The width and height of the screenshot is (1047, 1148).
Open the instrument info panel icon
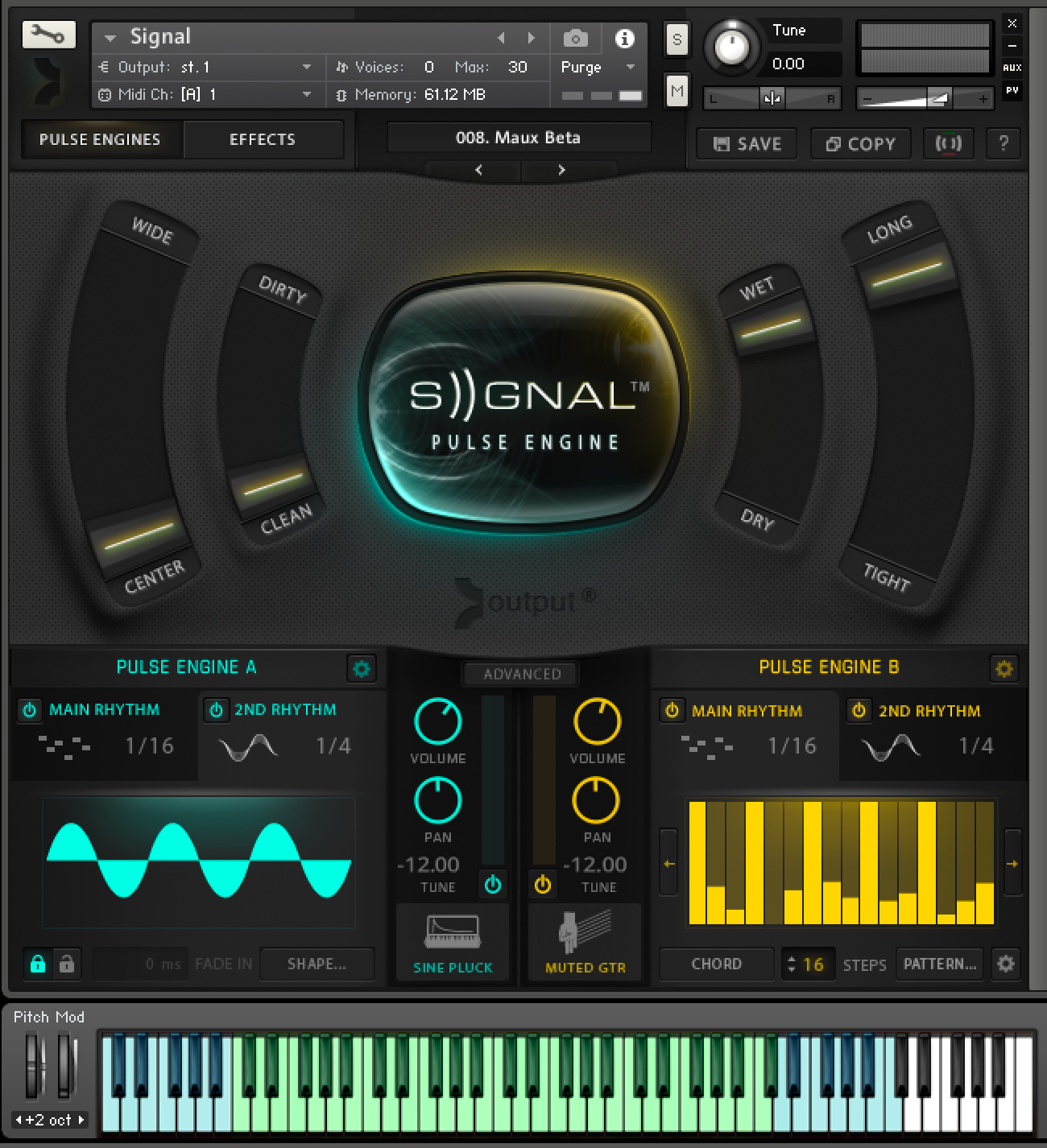pos(625,38)
